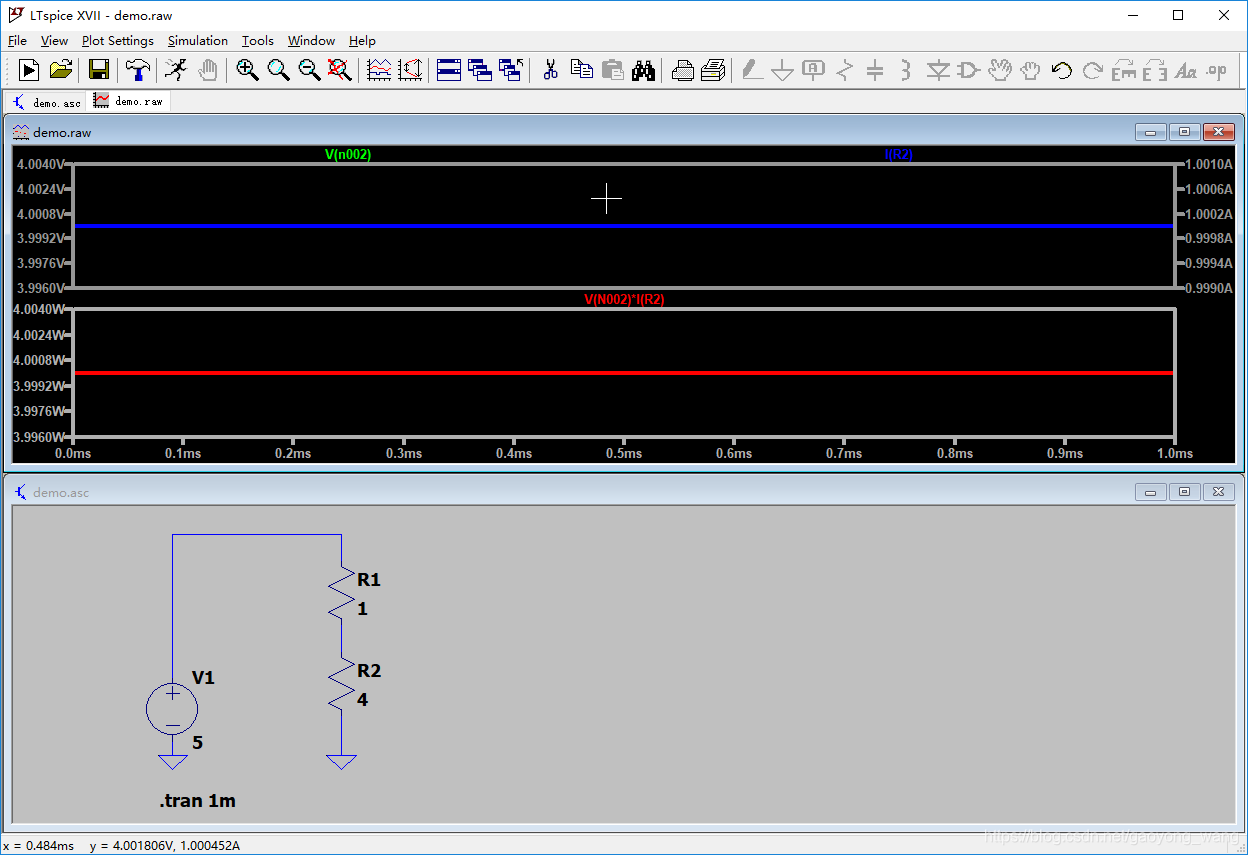Click the 0.5ms time axis label
The width and height of the screenshot is (1248, 855).
(x=624, y=453)
